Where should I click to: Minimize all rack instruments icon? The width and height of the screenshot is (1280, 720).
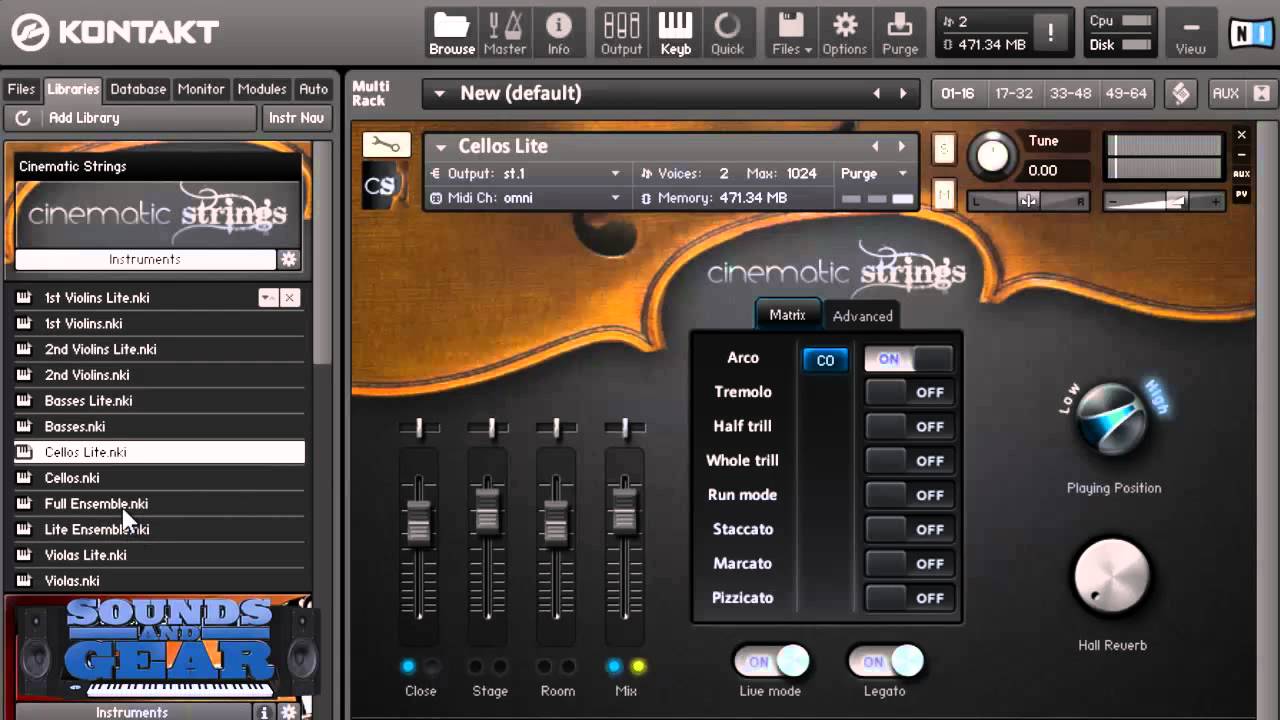(x=1261, y=93)
